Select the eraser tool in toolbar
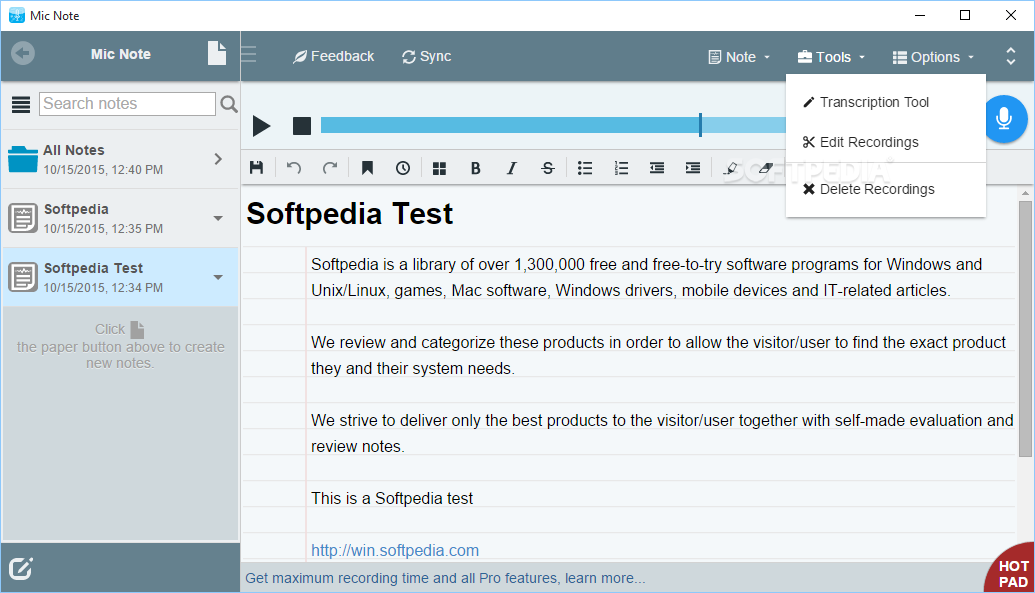The height and width of the screenshot is (593, 1035). coord(766,168)
